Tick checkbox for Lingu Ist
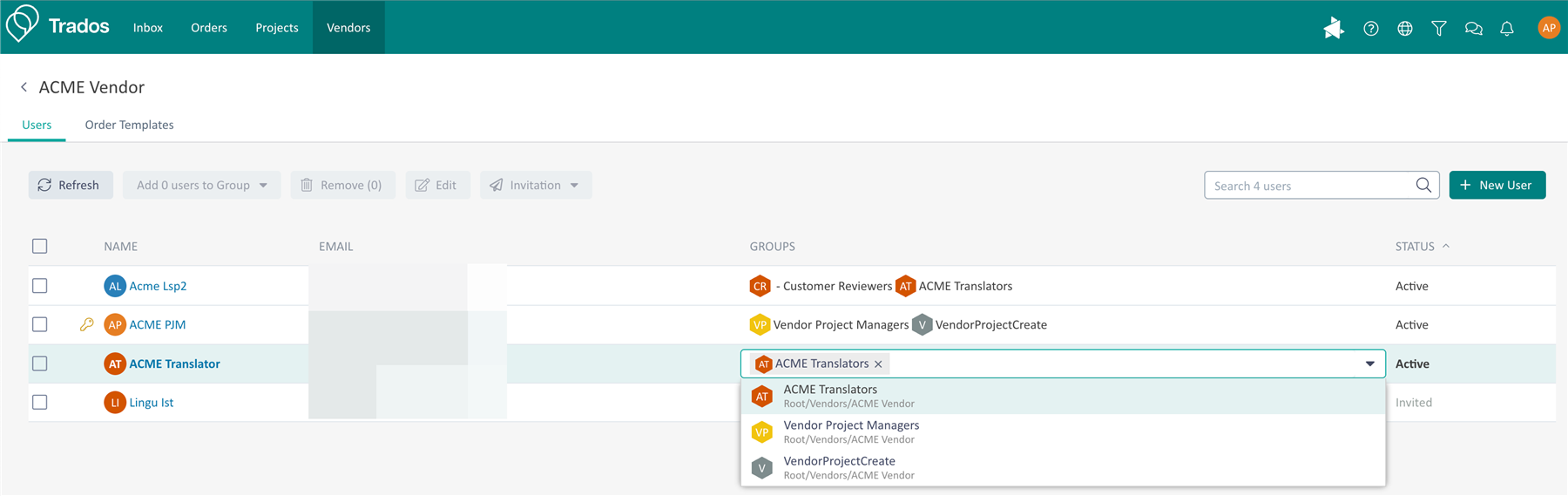This screenshot has width=1568, height=496. click(x=40, y=403)
